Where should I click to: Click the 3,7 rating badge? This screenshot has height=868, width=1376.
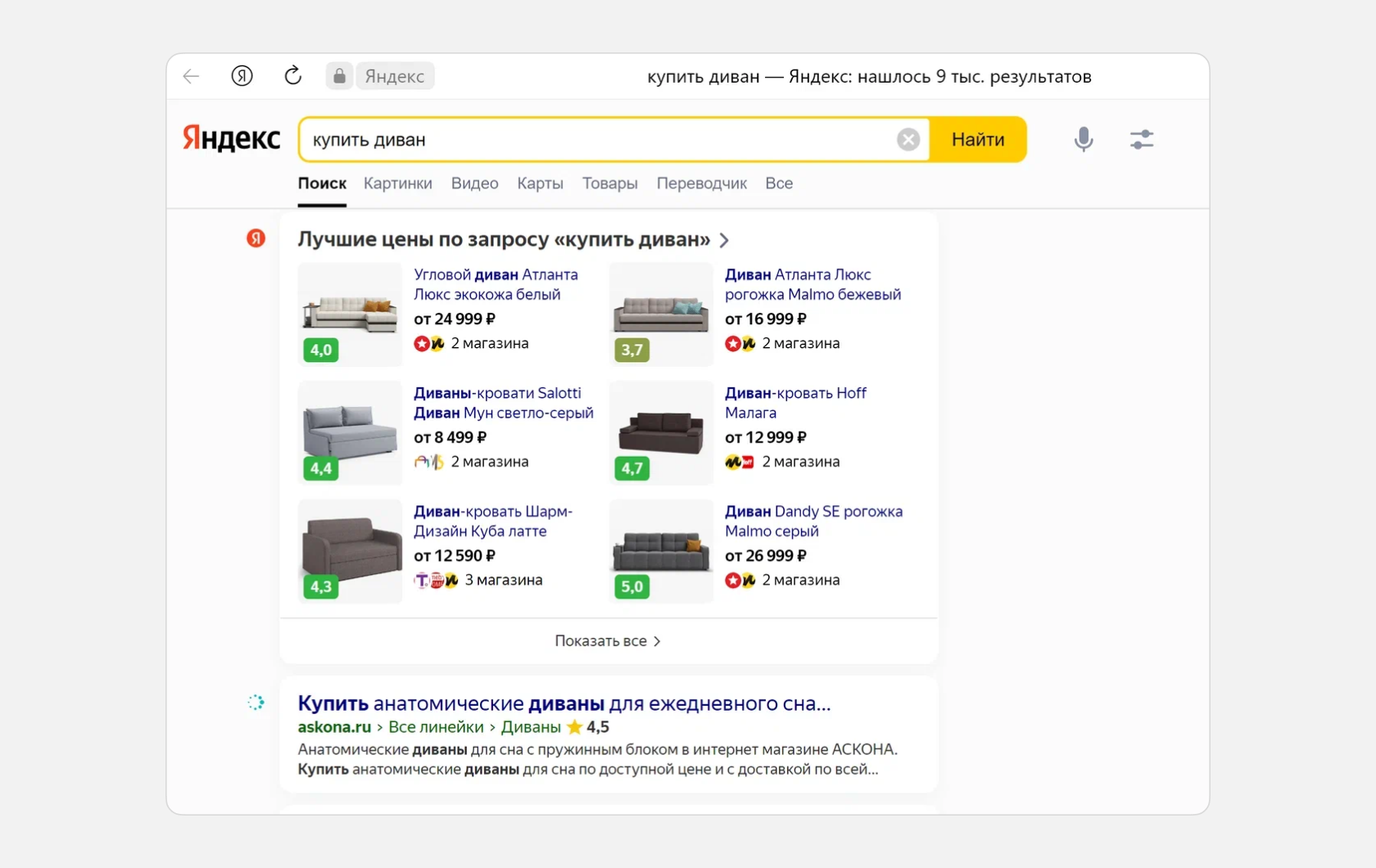pyautogui.click(x=632, y=350)
